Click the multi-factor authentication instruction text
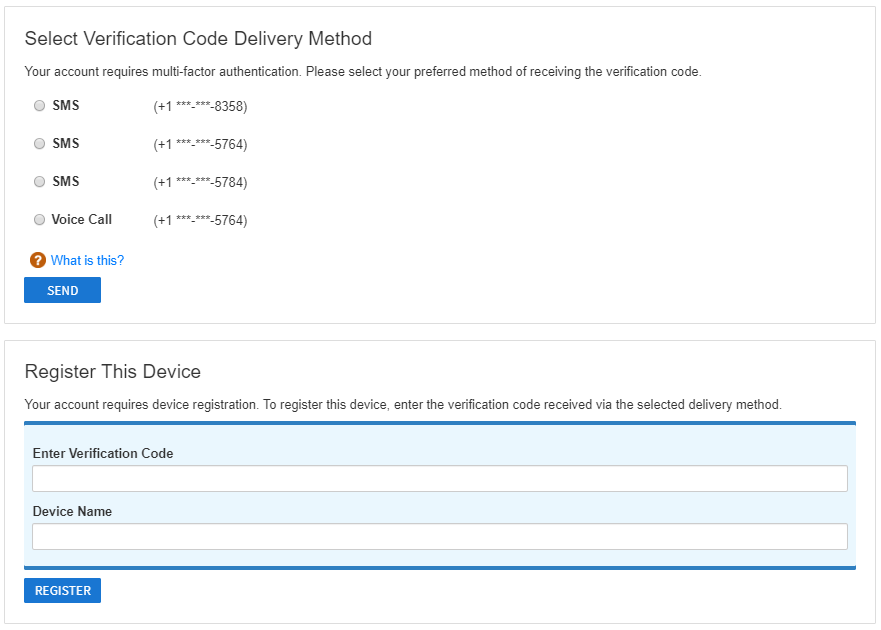 (365, 71)
